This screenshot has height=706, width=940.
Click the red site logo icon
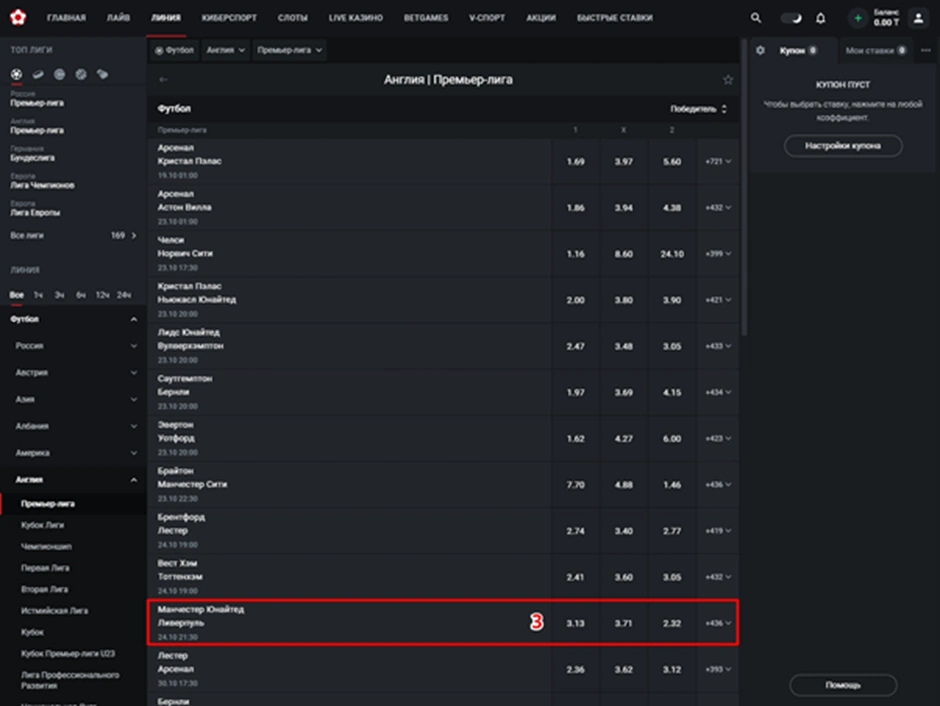18,17
